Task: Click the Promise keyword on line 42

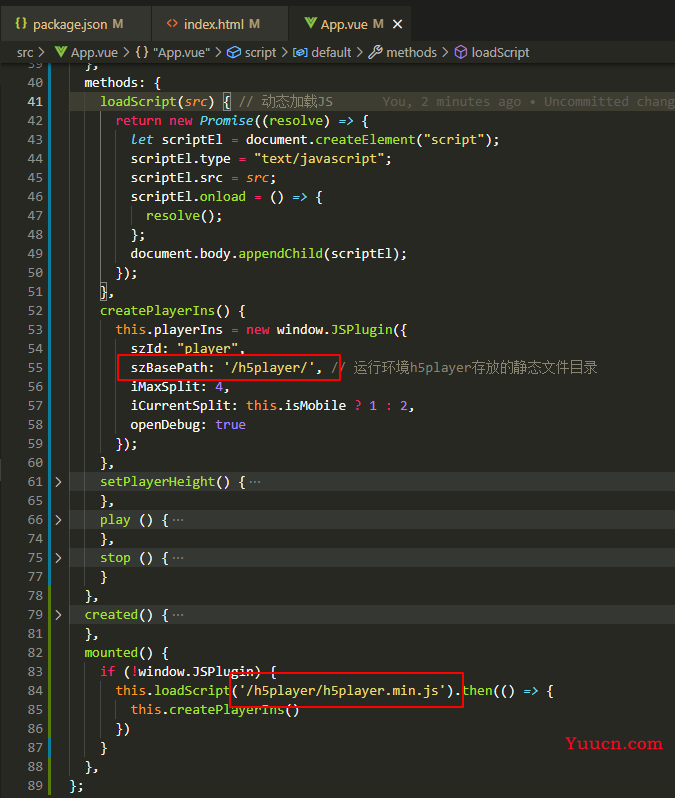Action: [x=227, y=121]
